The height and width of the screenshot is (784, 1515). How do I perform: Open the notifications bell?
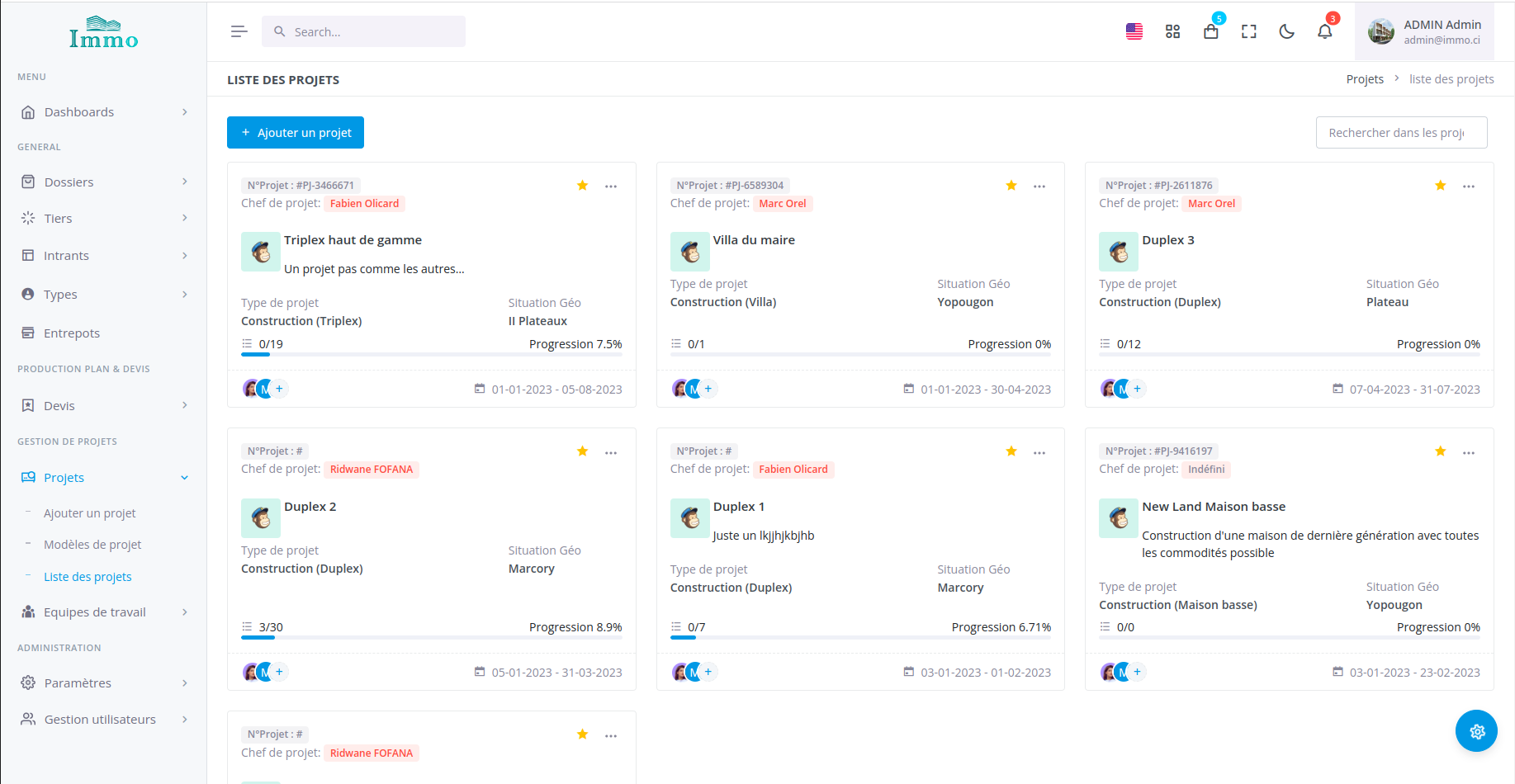1324,31
